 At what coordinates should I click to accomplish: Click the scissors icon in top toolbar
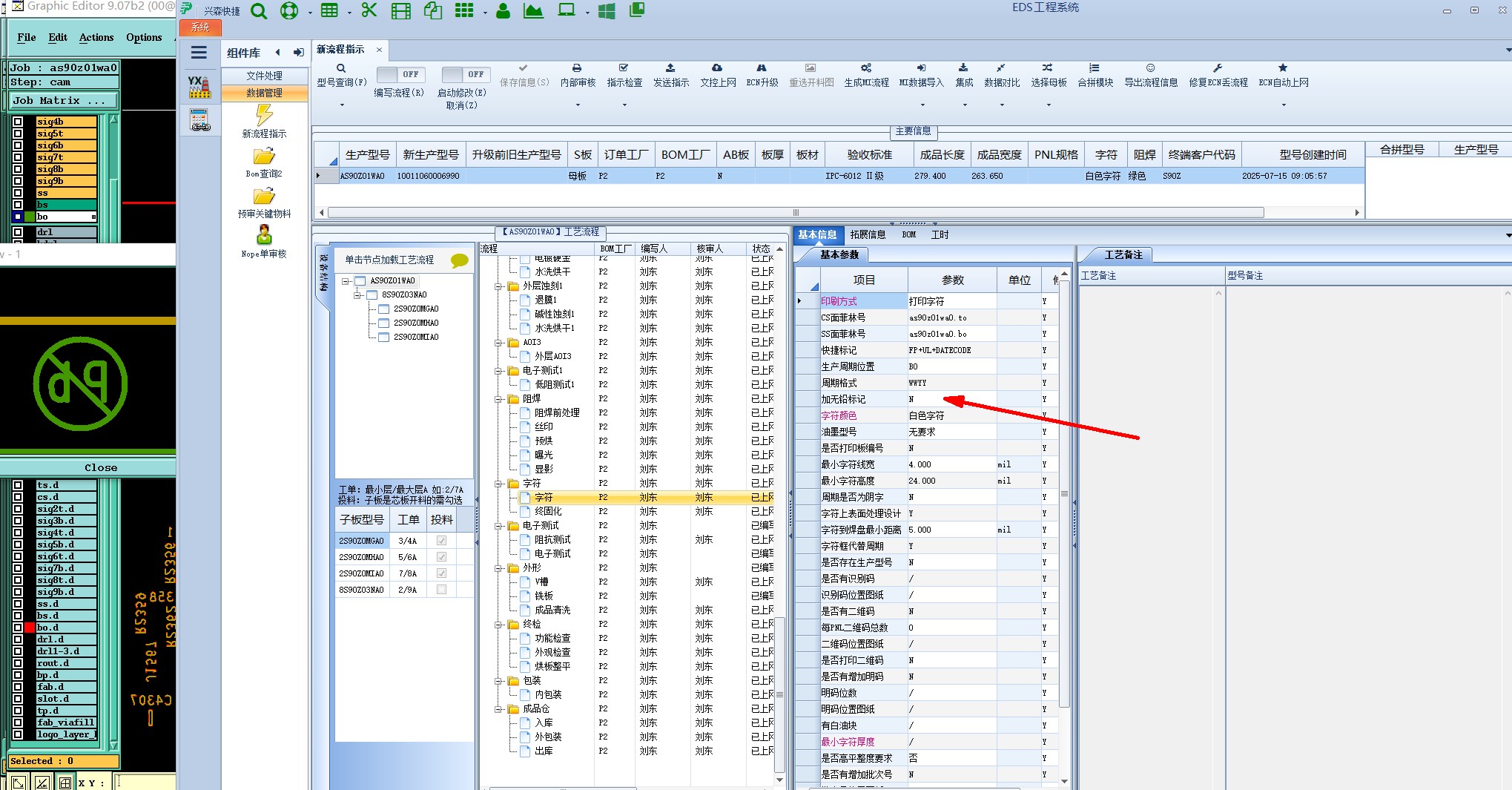pyautogui.click(x=369, y=10)
